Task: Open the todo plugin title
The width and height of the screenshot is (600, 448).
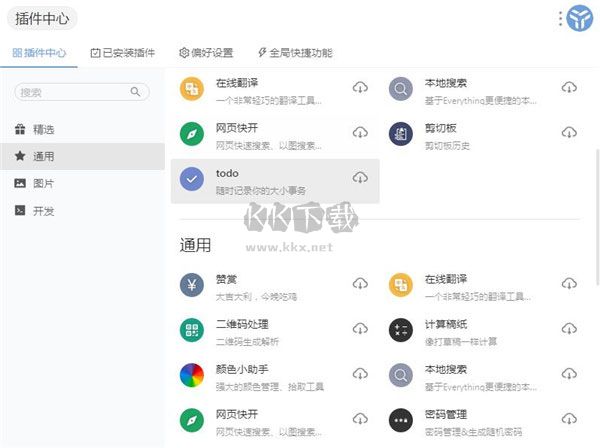Action: [x=227, y=173]
